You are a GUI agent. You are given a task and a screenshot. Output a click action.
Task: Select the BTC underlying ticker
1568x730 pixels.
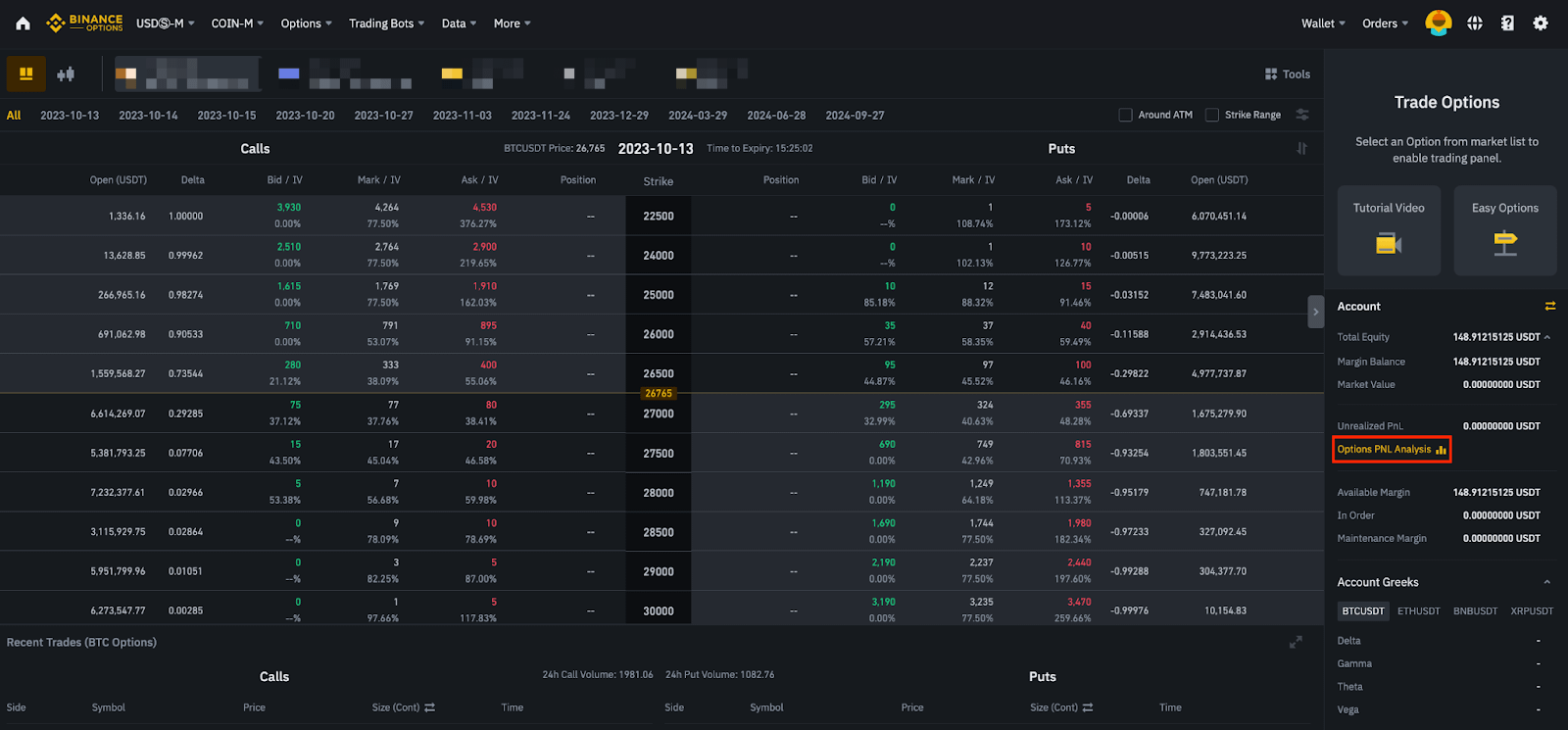coord(187,73)
